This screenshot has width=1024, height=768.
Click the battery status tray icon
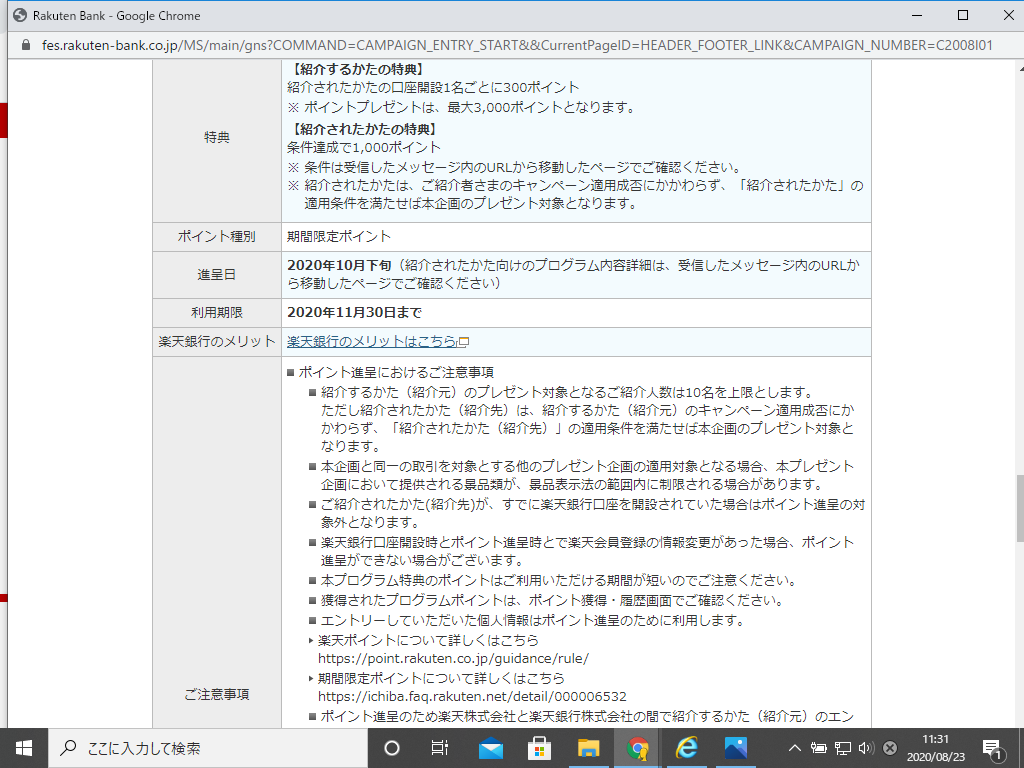[x=818, y=748]
